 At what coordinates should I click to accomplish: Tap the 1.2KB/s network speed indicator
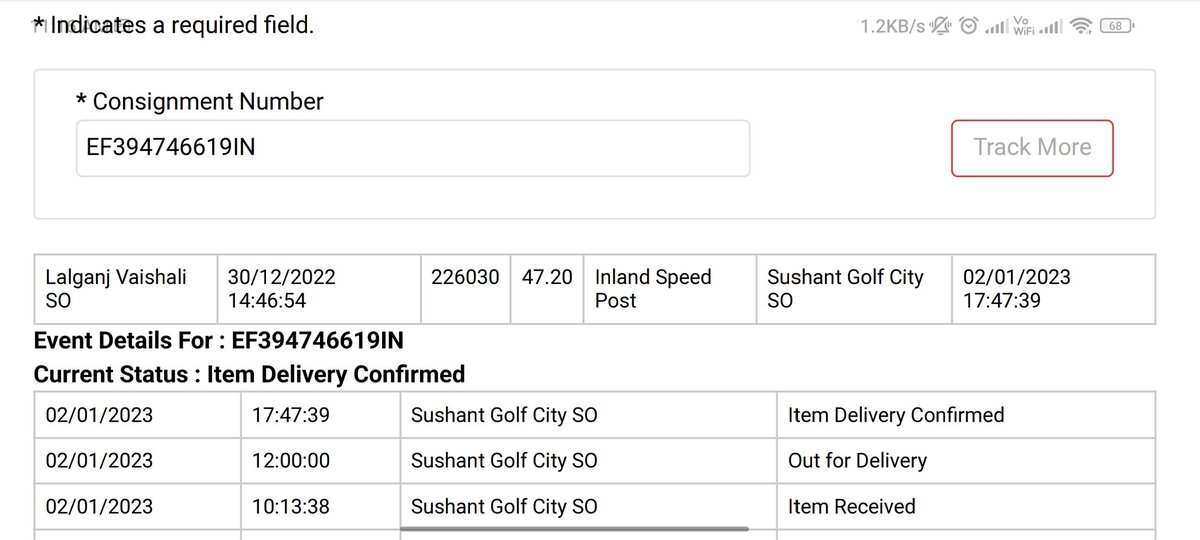[x=892, y=27]
